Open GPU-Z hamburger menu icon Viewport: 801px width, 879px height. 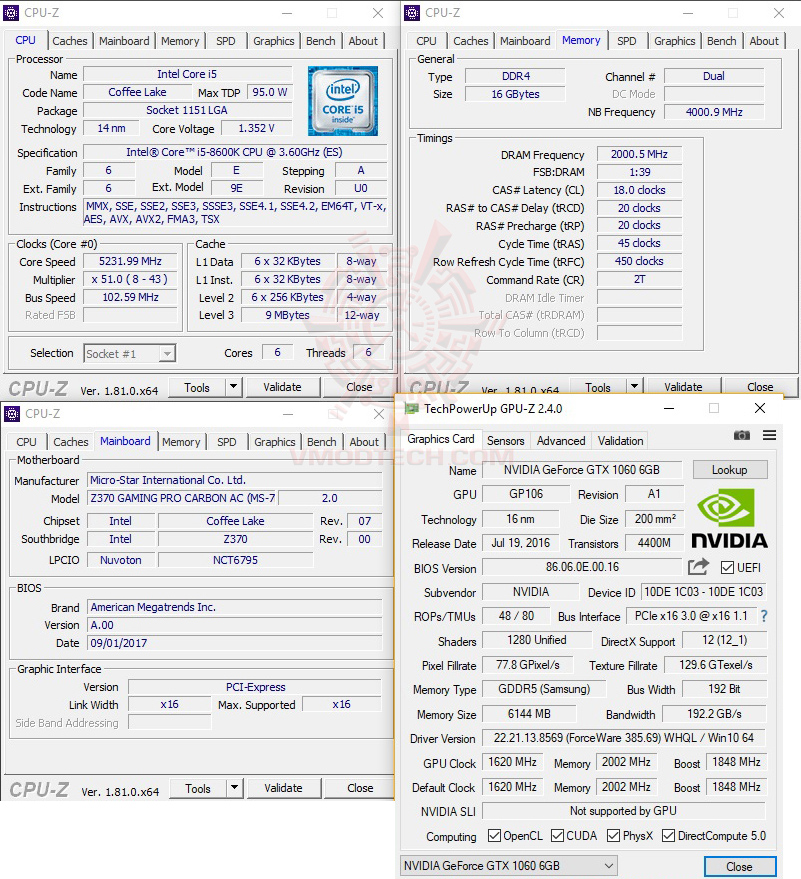(x=770, y=435)
